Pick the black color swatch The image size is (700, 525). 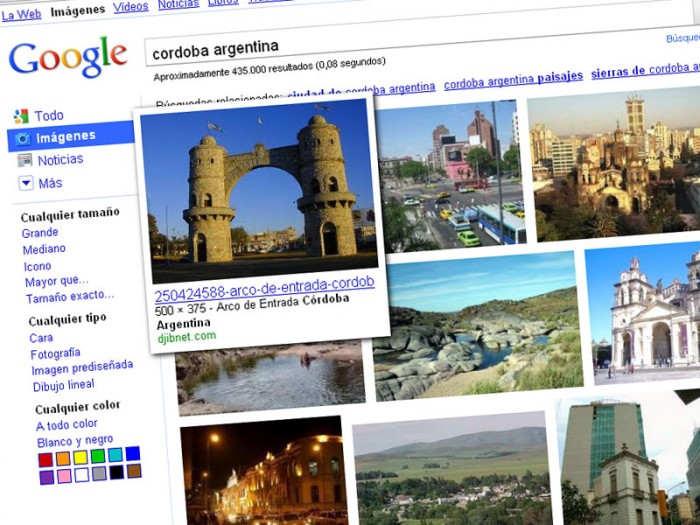click(x=117, y=472)
